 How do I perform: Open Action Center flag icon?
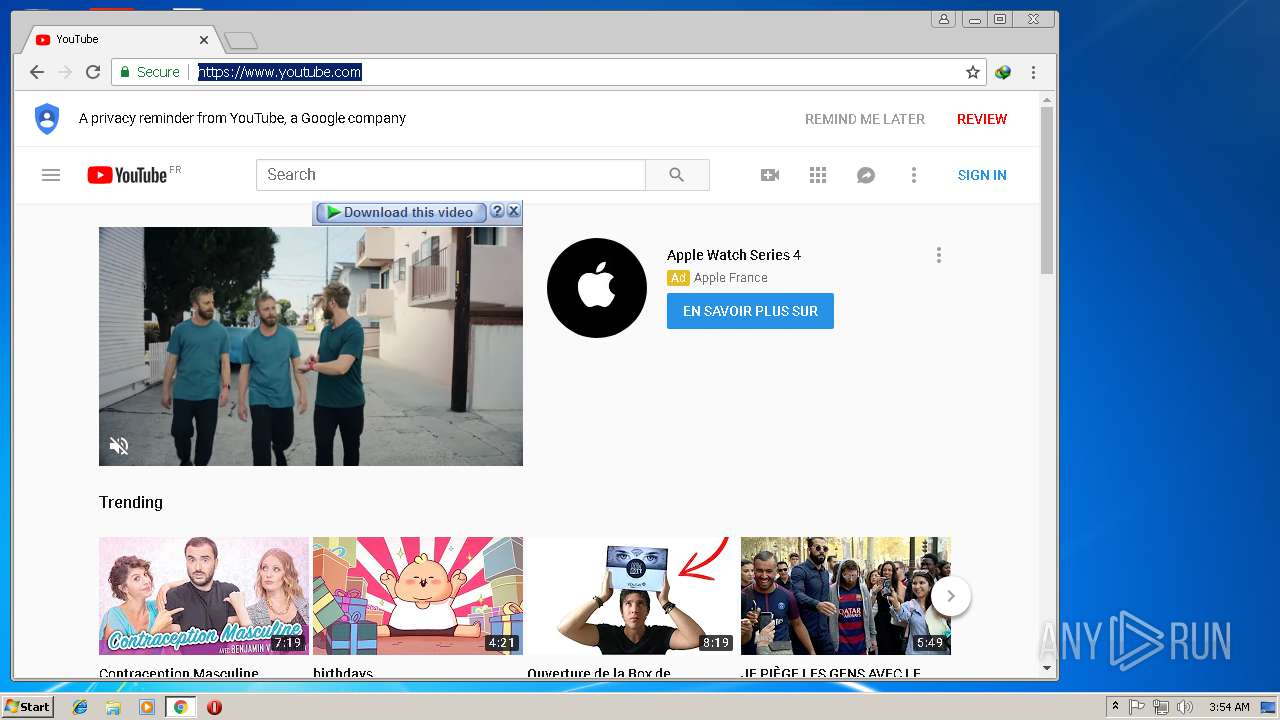click(x=1137, y=707)
